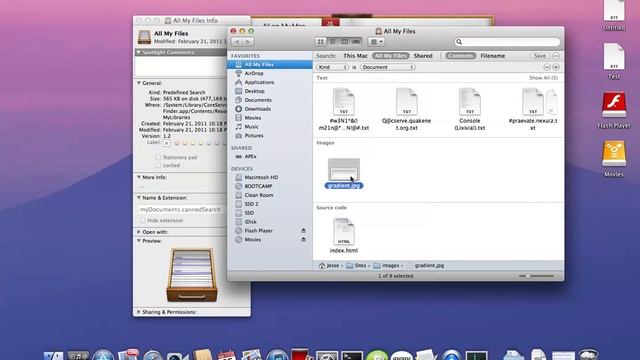
Task: Switch Finder to icon view
Action: point(321,42)
